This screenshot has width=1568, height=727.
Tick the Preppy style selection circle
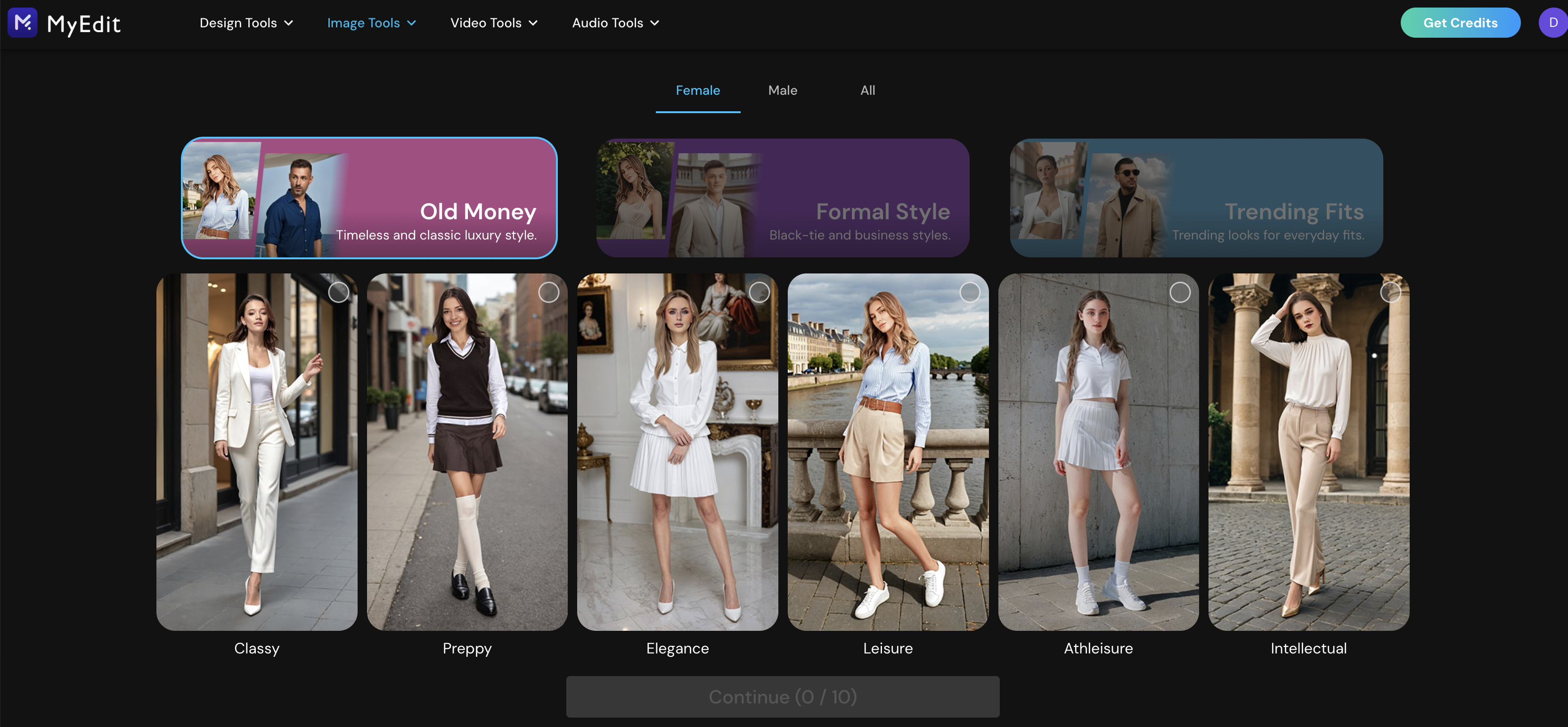coord(548,292)
